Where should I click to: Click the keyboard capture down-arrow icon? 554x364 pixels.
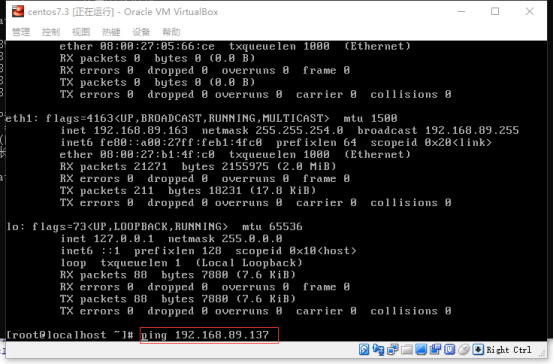tap(478, 350)
